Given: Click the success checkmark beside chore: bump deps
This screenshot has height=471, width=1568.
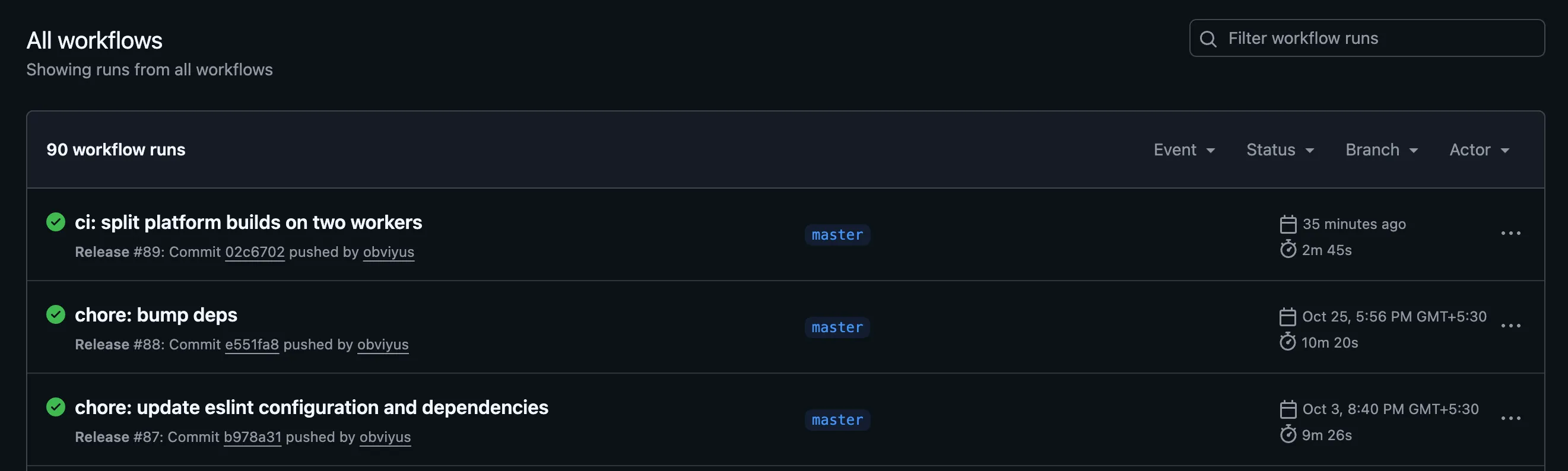Looking at the screenshot, I should [x=55, y=314].
